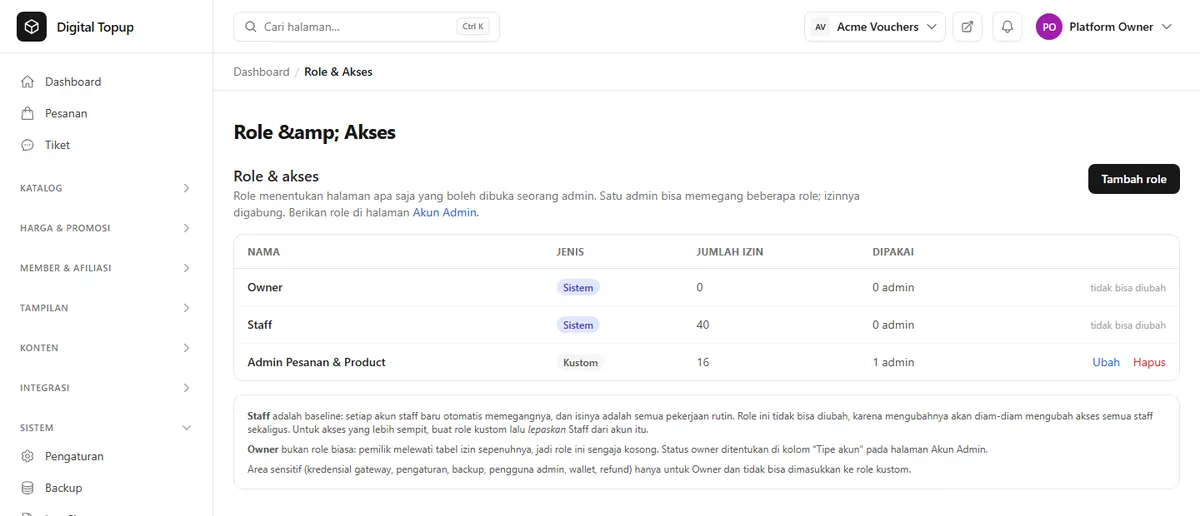Open the Acme Vouchers tenant dropdown

[875, 27]
